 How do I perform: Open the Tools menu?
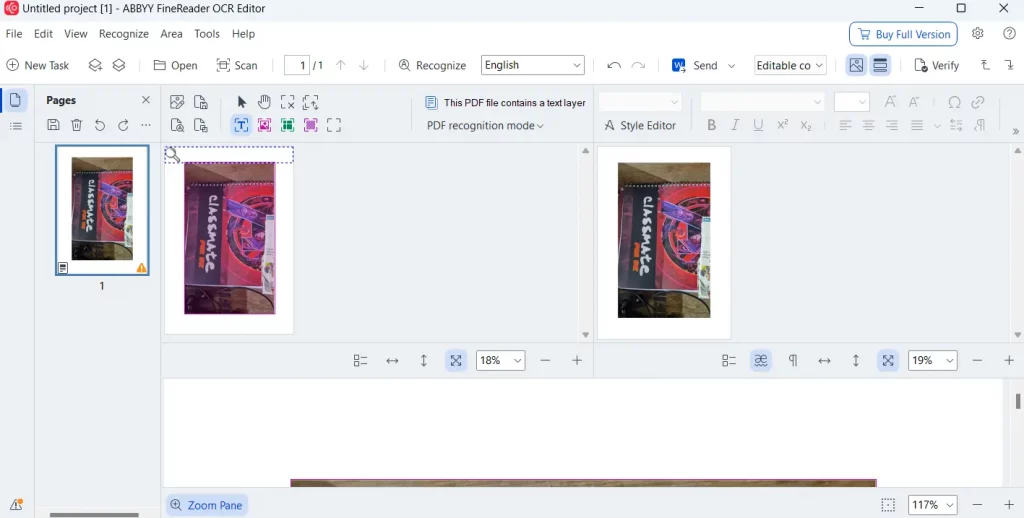[207, 34]
